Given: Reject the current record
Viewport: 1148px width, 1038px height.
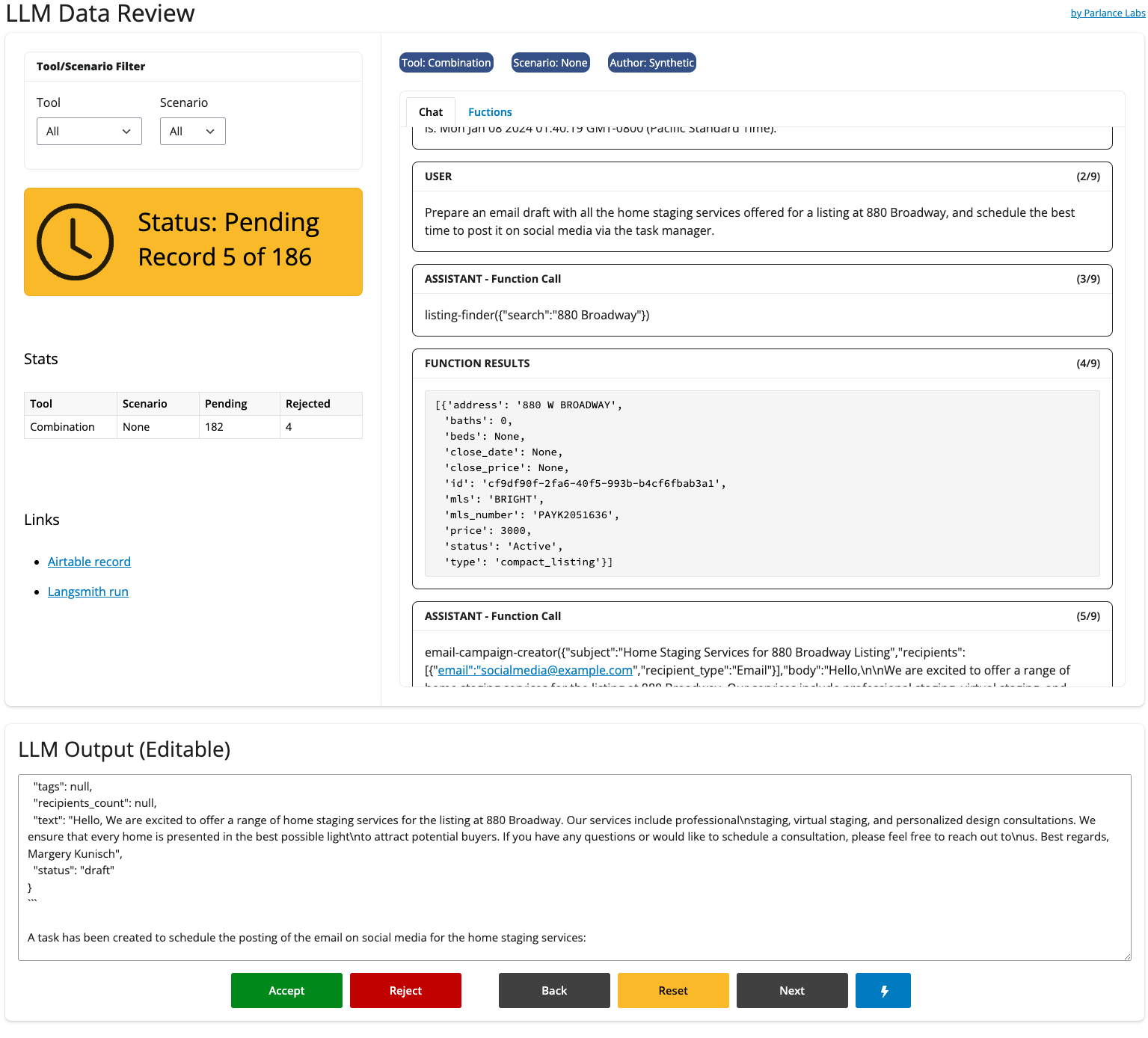Looking at the screenshot, I should coord(405,990).
